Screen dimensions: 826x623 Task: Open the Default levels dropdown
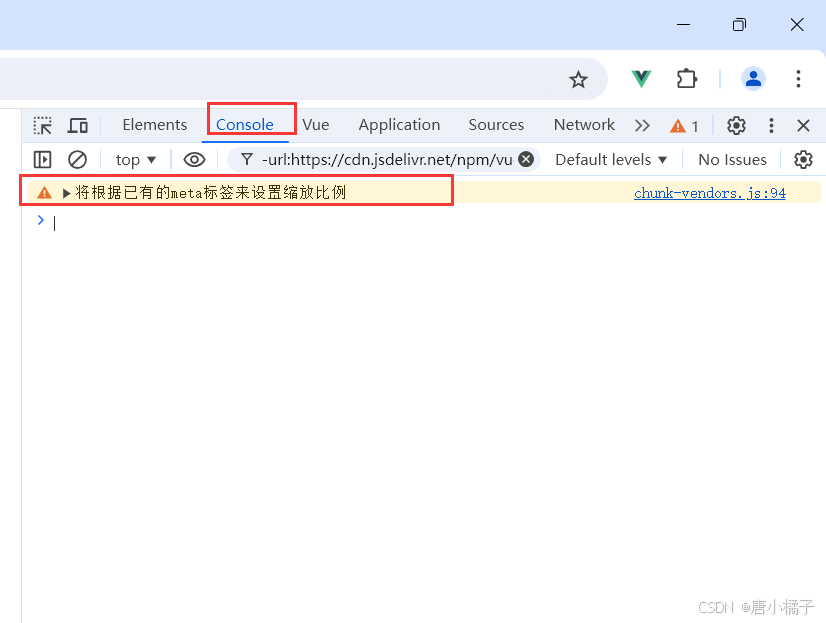click(611, 160)
